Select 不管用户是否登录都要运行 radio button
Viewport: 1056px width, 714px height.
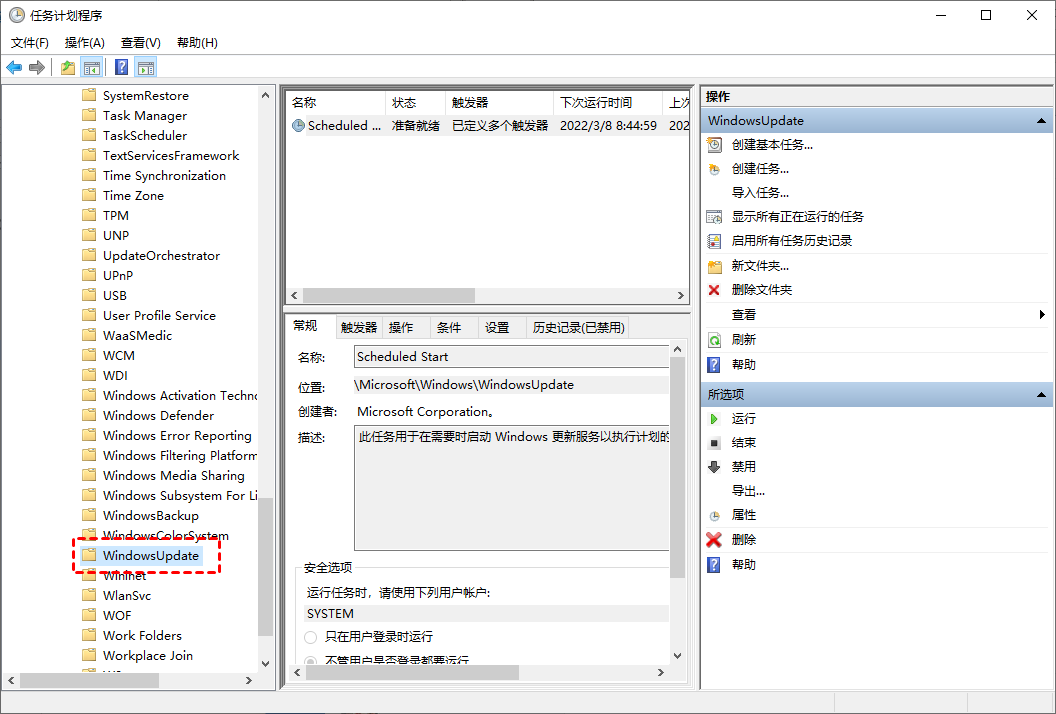(311, 660)
